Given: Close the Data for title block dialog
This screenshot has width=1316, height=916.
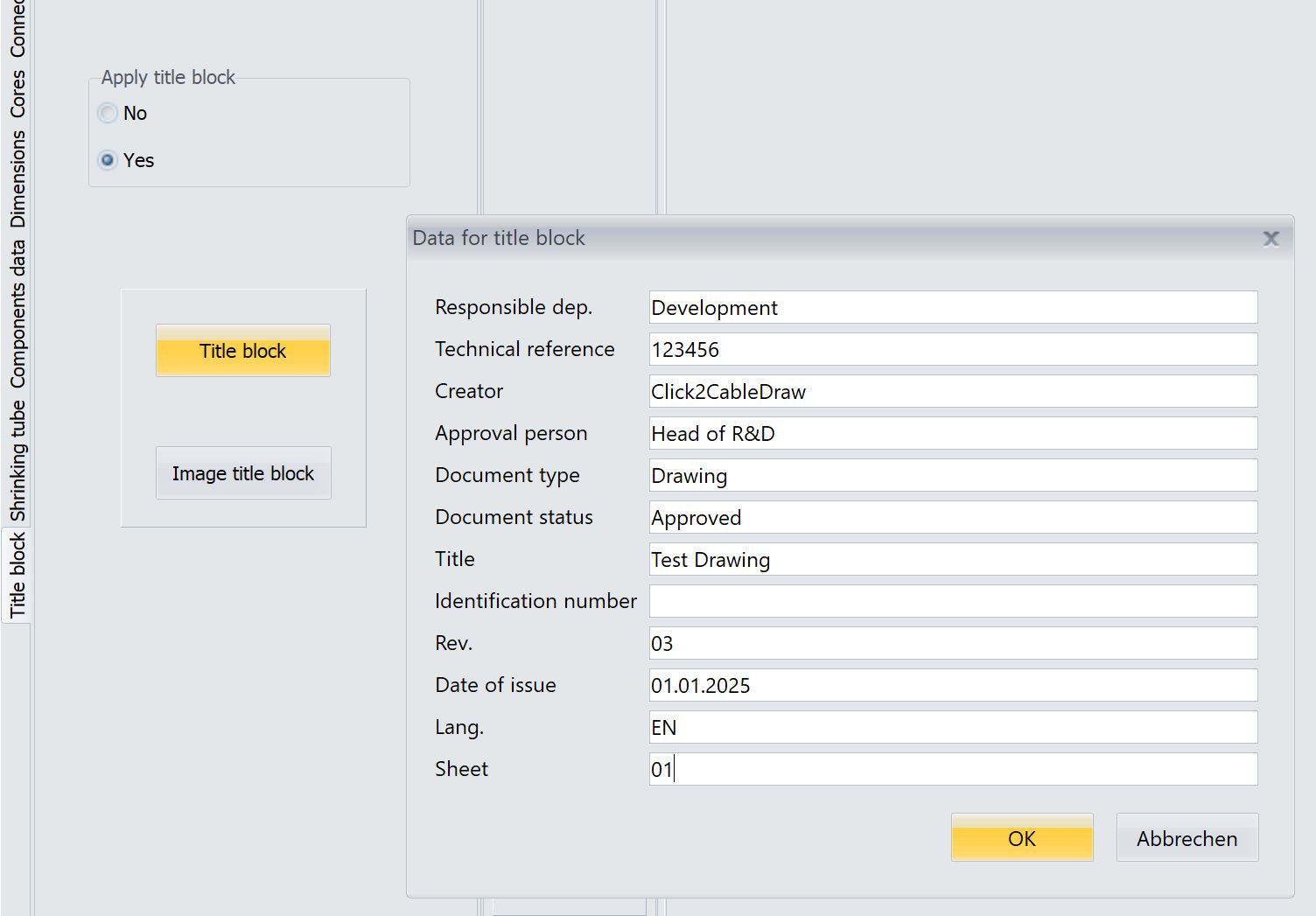Looking at the screenshot, I should coord(1270,239).
